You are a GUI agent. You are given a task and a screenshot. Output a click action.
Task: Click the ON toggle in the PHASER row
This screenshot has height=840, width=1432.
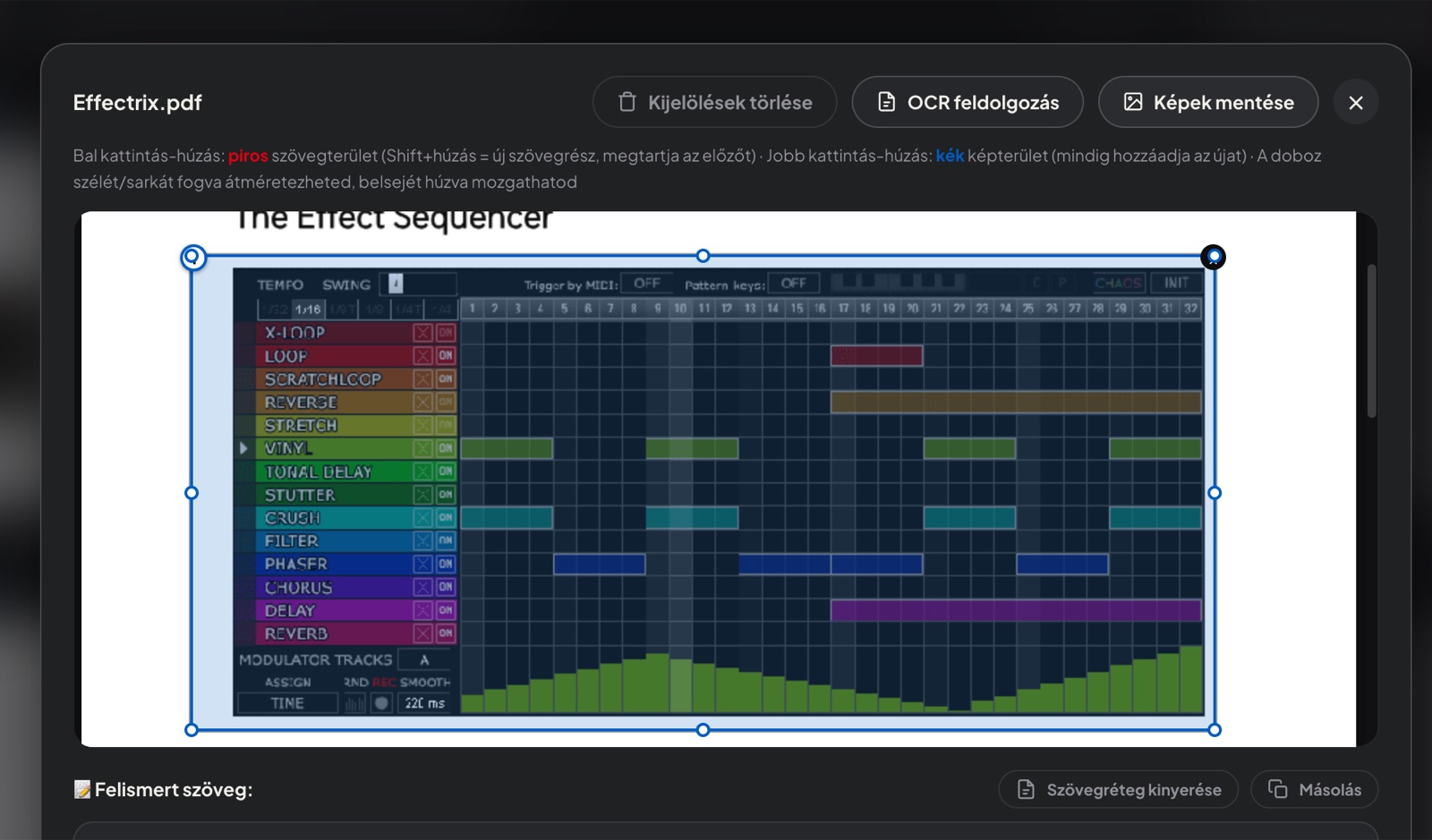[x=446, y=564]
